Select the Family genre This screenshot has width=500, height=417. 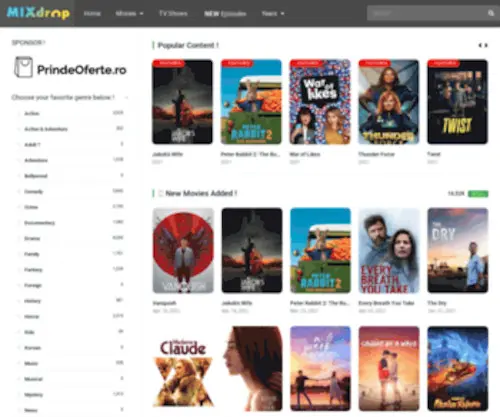click(x=32, y=254)
